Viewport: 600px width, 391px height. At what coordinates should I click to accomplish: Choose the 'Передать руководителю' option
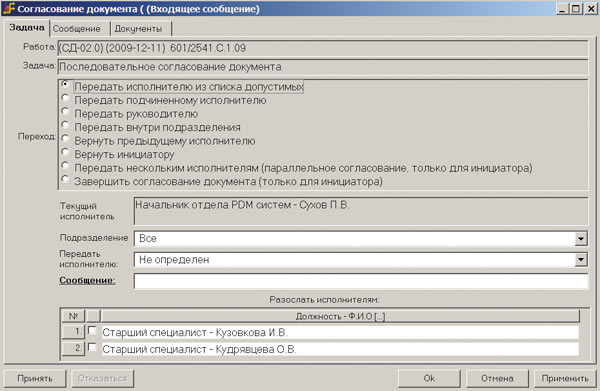[x=65, y=111]
